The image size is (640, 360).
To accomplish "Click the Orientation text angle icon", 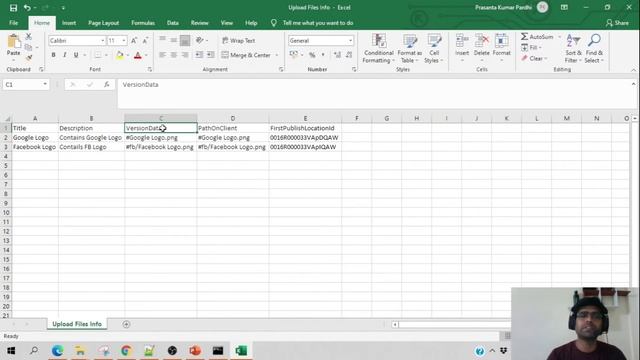I will tap(200, 40).
